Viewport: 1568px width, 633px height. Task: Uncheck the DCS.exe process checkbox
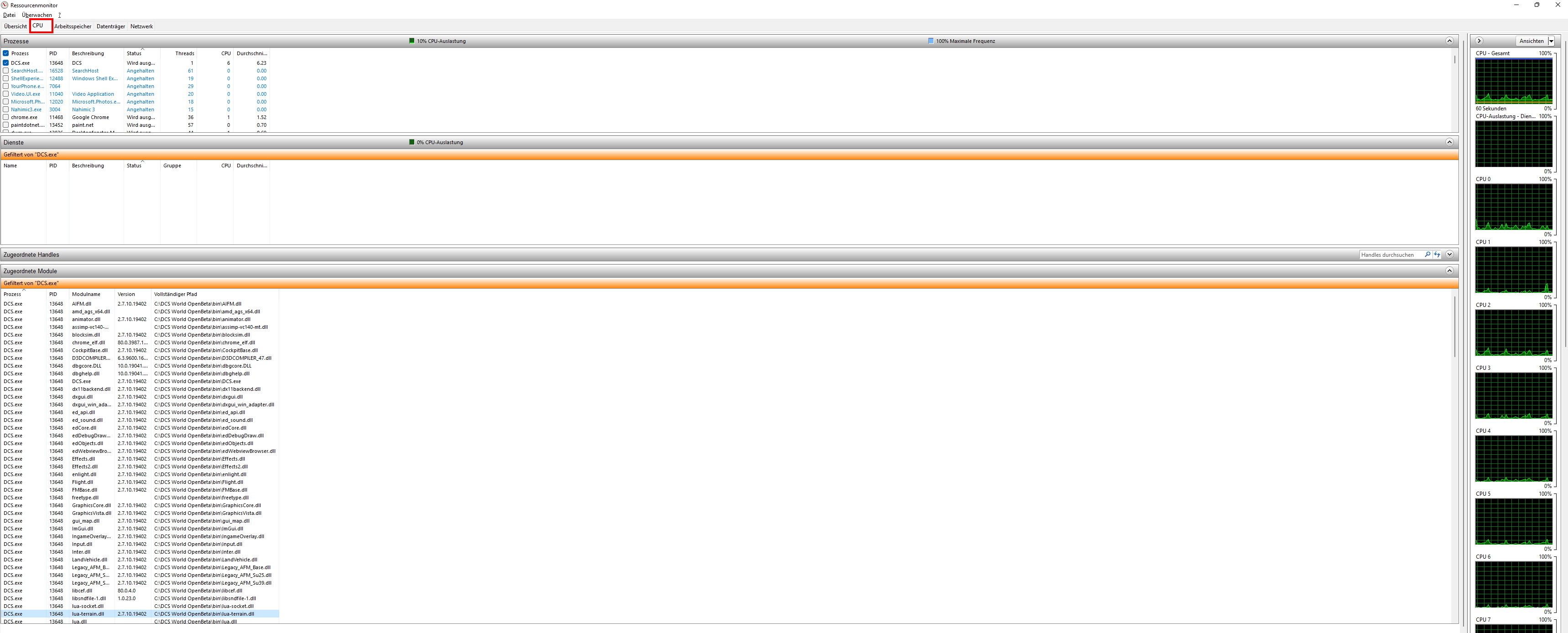pyautogui.click(x=6, y=62)
